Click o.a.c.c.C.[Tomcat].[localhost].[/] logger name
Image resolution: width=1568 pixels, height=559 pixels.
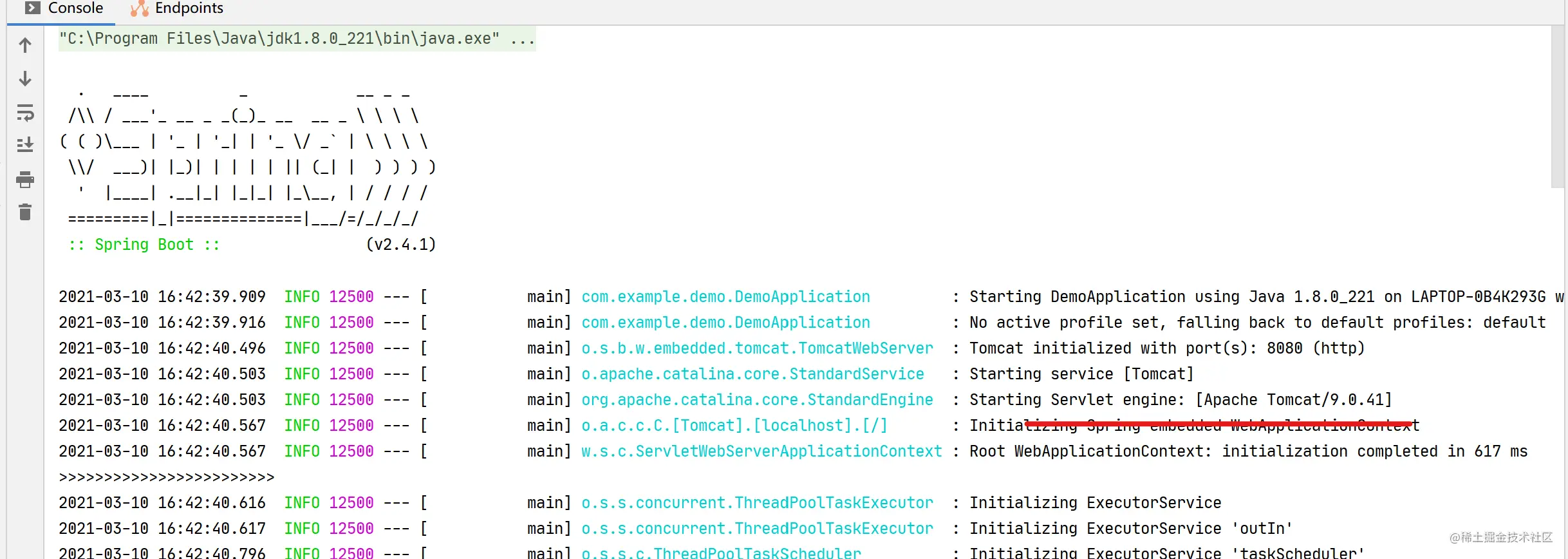click(x=734, y=426)
